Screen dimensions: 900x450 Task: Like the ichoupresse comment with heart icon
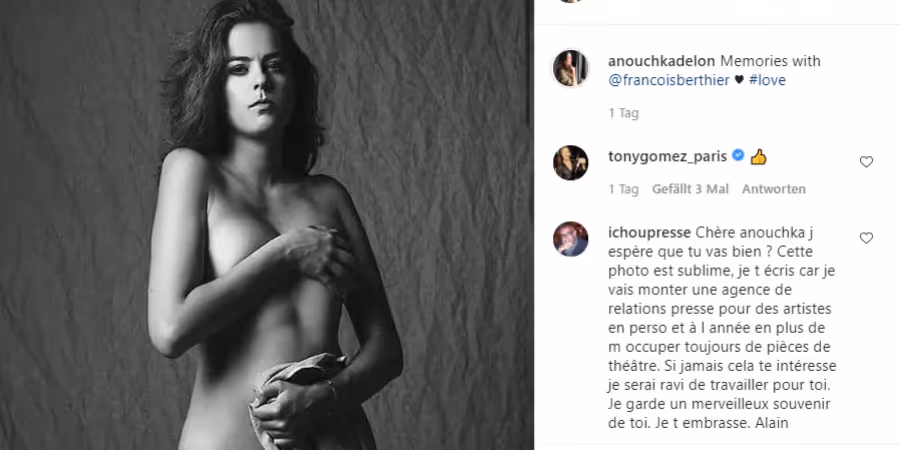[866, 238]
